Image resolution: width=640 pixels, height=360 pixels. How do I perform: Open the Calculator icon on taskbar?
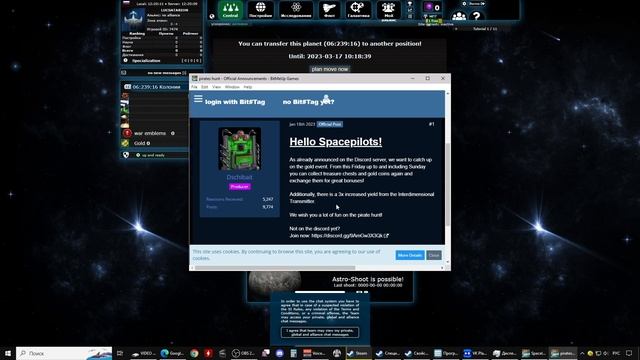tap(293, 353)
